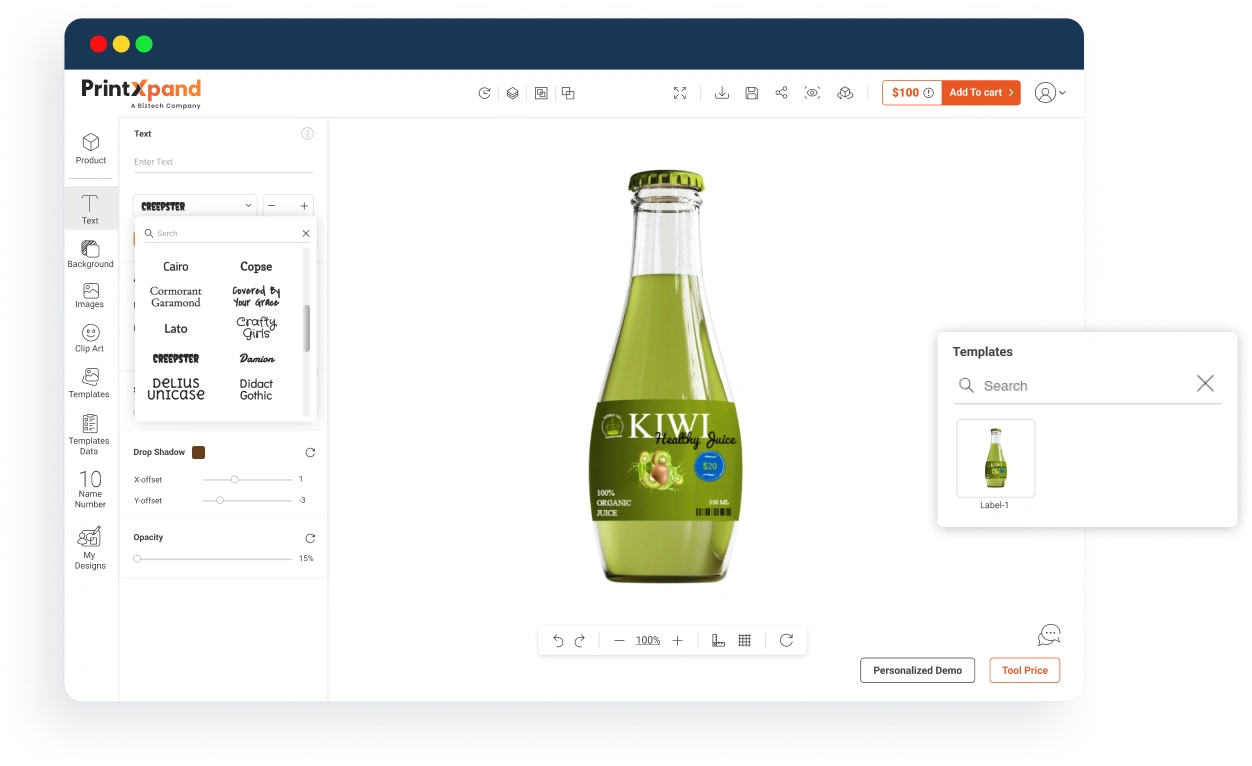Undo the last action
The width and height of the screenshot is (1252, 766).
tap(558, 640)
